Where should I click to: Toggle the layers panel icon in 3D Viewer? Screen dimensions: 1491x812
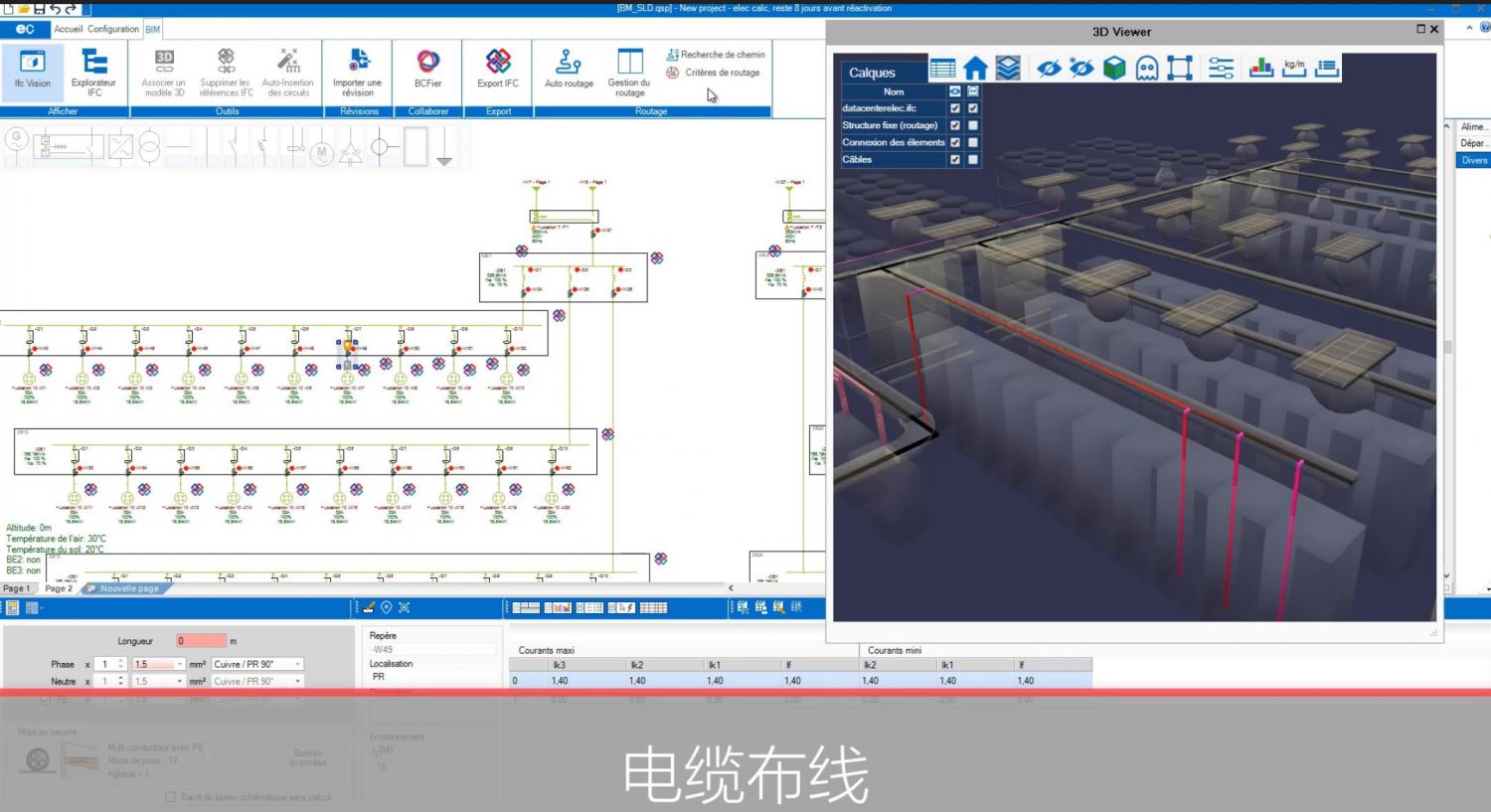(x=1008, y=69)
